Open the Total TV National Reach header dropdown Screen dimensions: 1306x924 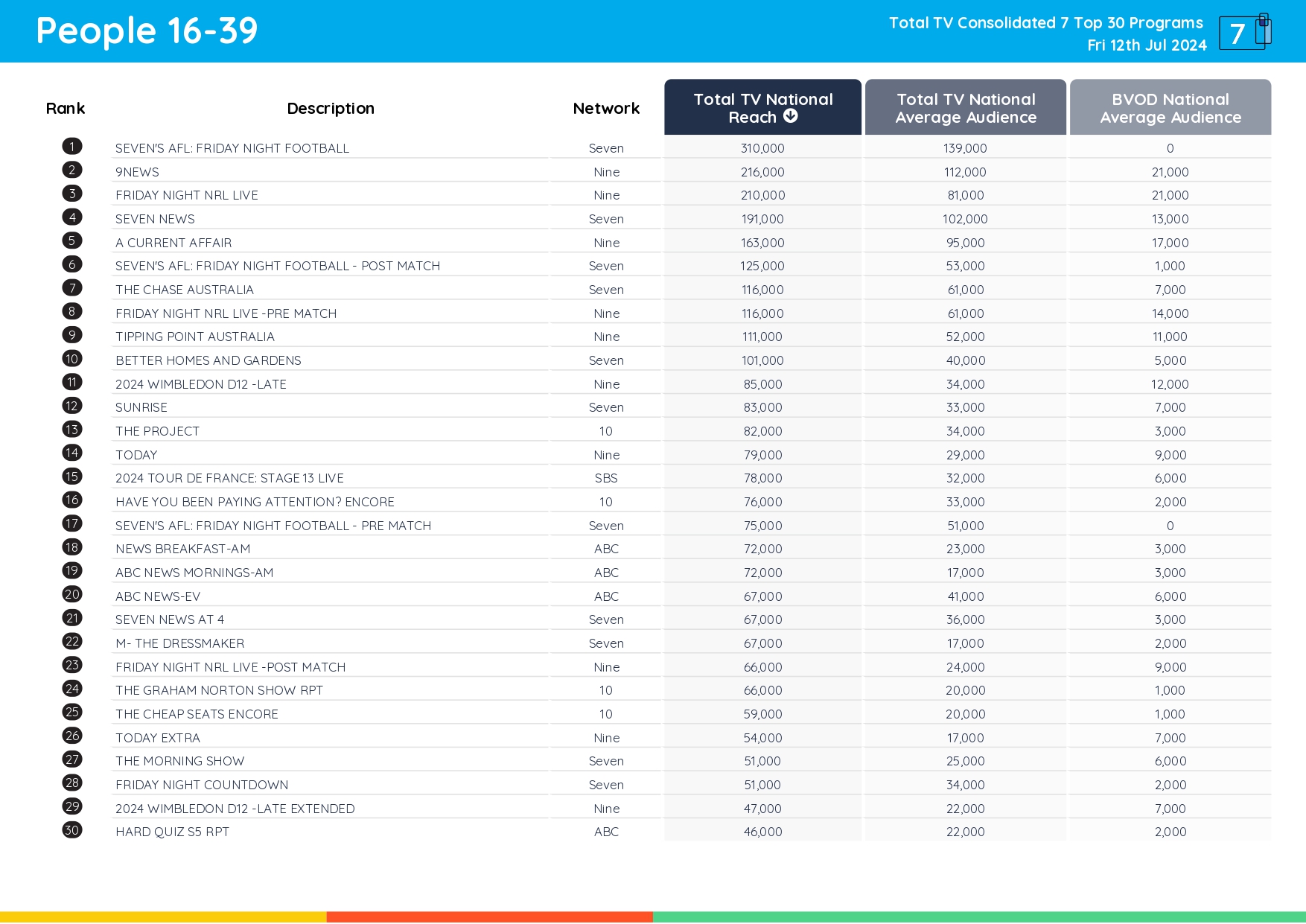coord(791,115)
